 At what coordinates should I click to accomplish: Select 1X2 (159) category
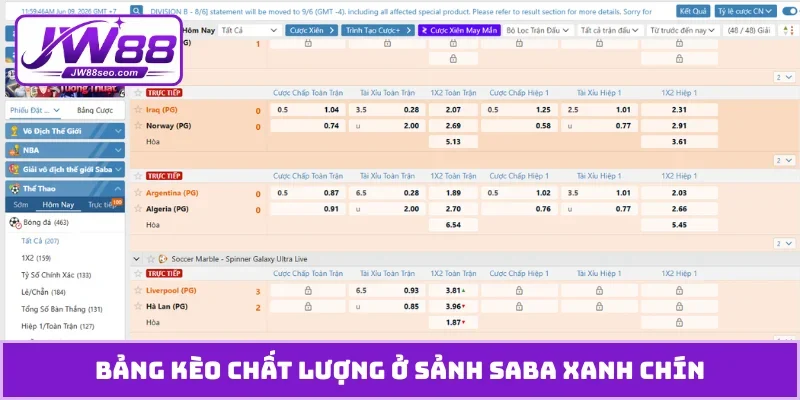[36, 258]
